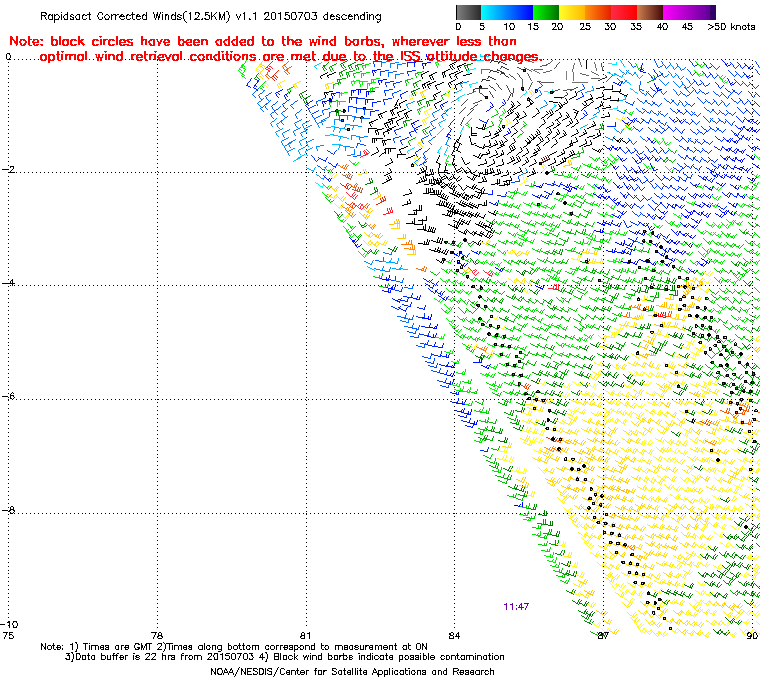Click the latitude label -6

point(8,396)
